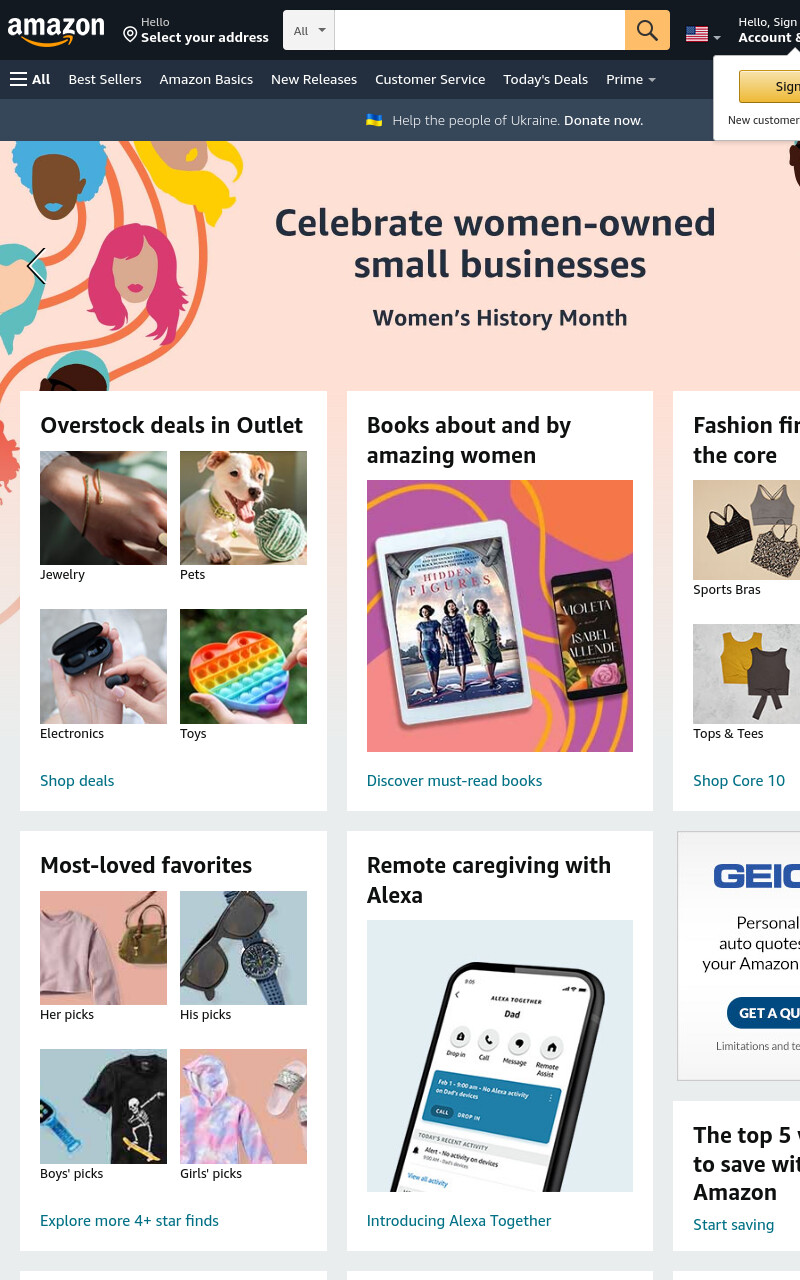This screenshot has width=800, height=1280.
Task: Click the Shop deals link
Action: click(x=77, y=781)
